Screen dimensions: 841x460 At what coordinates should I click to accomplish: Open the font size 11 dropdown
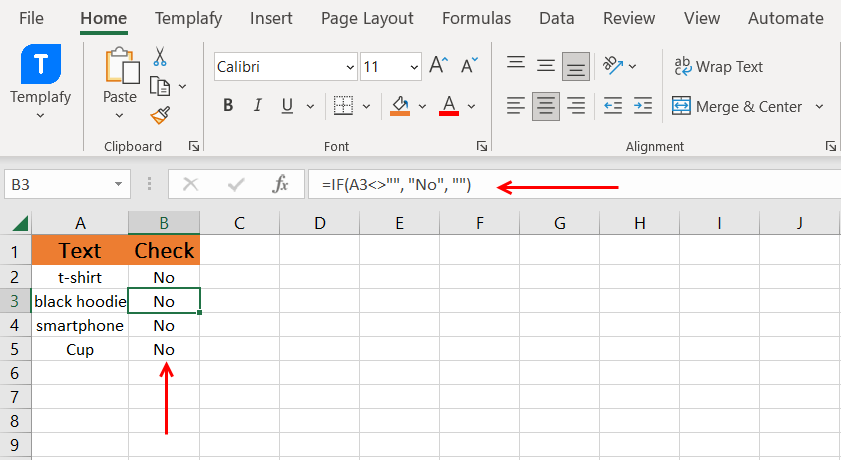[x=414, y=67]
